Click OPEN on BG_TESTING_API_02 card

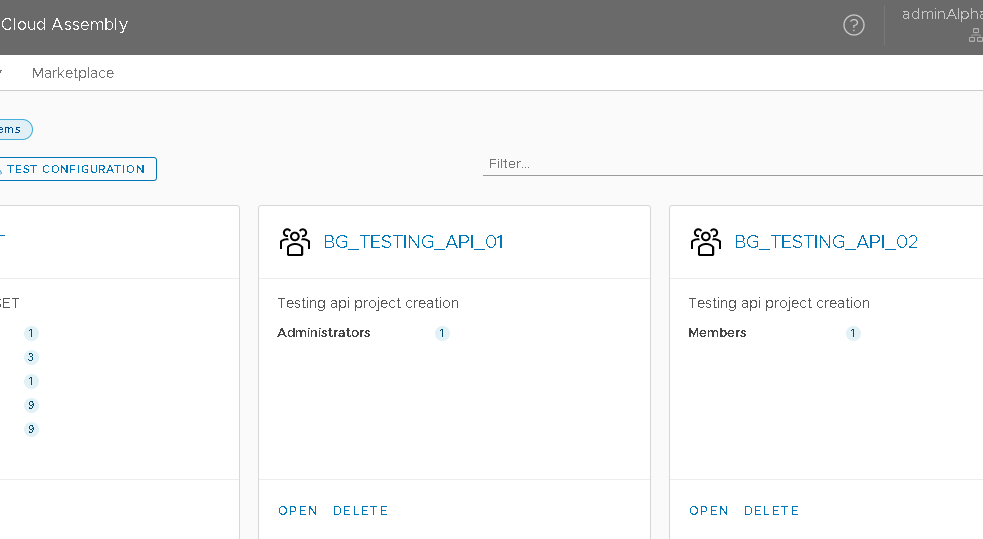point(709,511)
